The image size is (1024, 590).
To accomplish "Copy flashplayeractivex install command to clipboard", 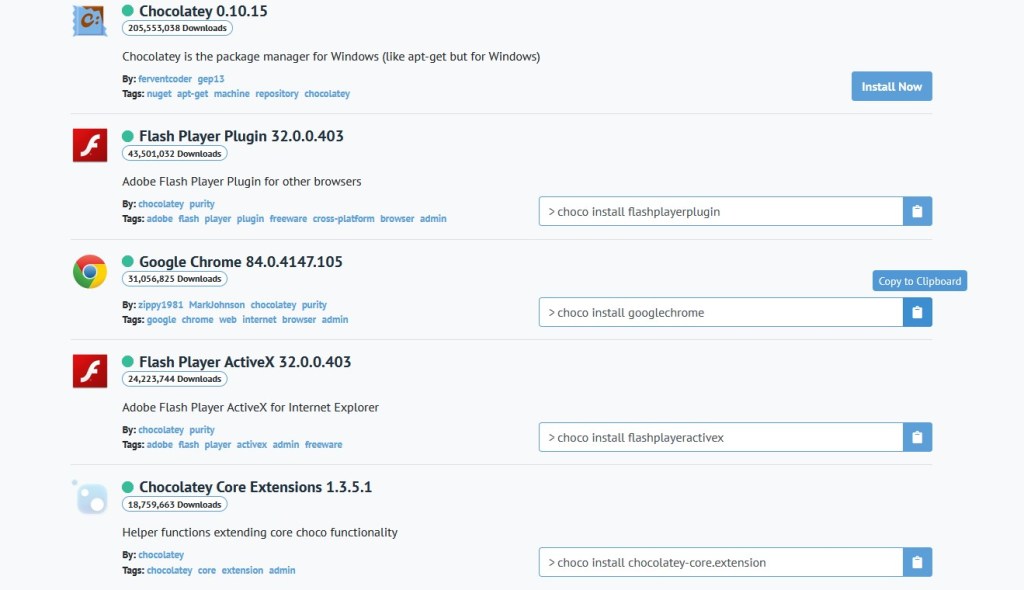I will (917, 438).
